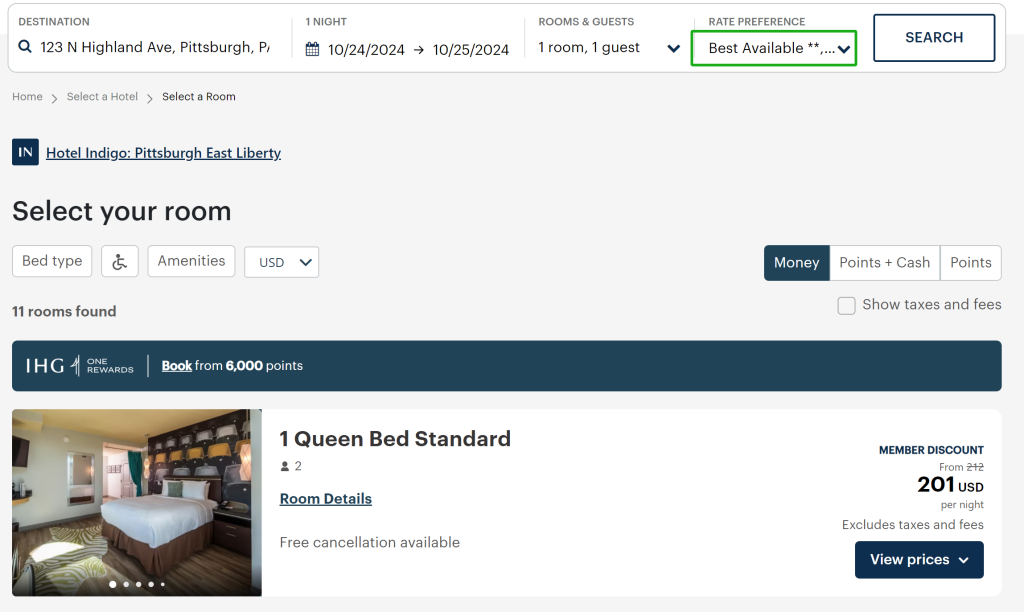The width and height of the screenshot is (1024, 612).
Task: Click the IHG One Rewards logo
Action: pyautogui.click(x=79, y=366)
